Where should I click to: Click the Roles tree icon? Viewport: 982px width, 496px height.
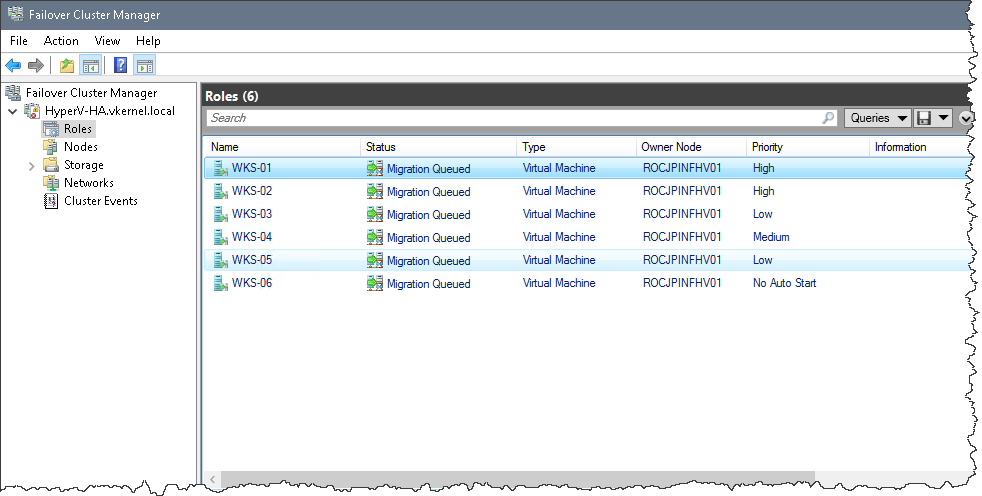click(51, 129)
